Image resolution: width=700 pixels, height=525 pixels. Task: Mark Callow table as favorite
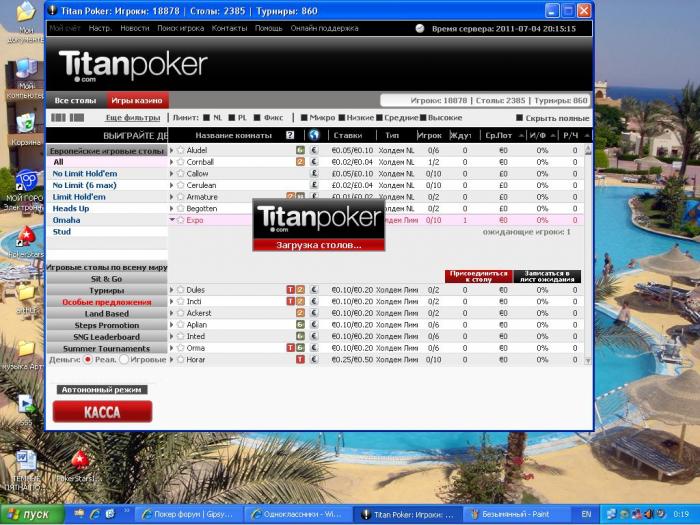point(181,174)
